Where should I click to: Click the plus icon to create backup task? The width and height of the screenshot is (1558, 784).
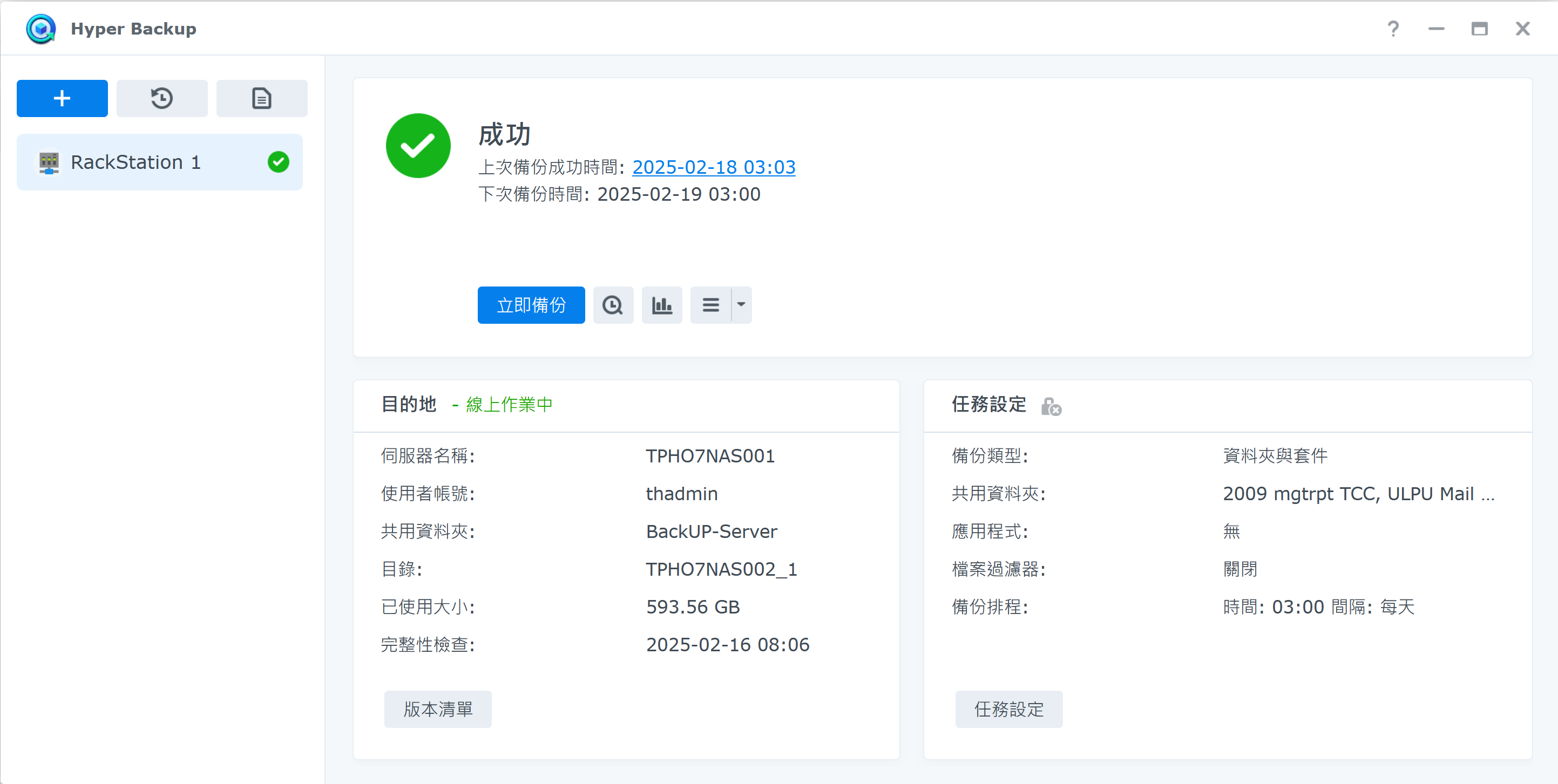(62, 98)
